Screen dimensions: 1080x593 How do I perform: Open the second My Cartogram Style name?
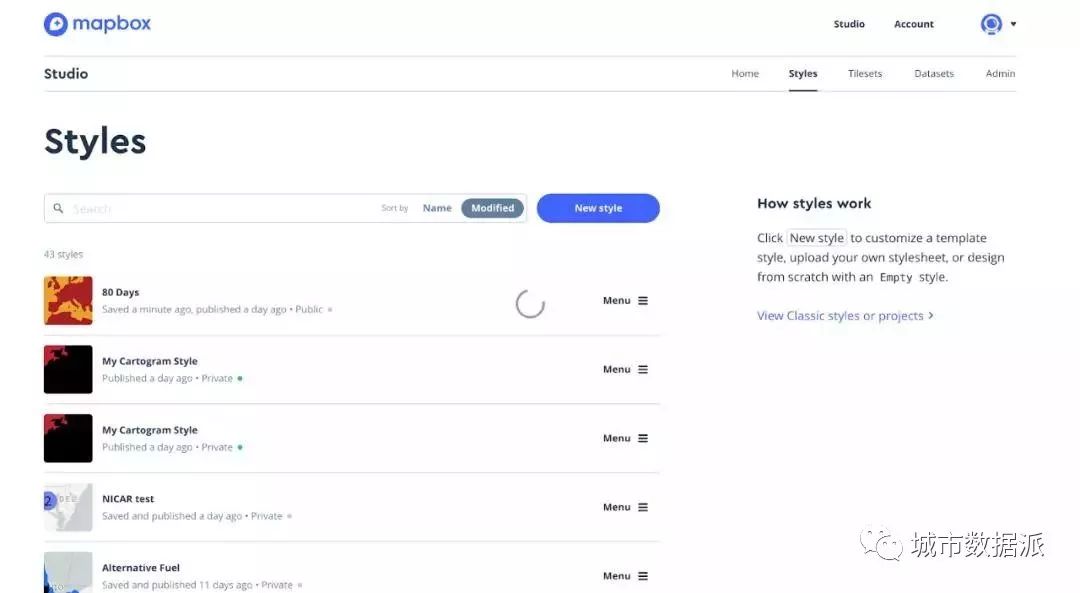[x=150, y=430]
